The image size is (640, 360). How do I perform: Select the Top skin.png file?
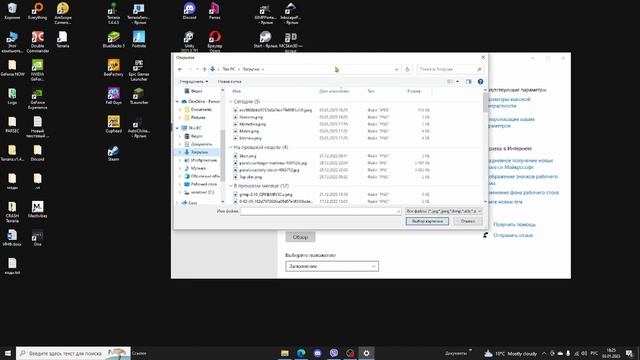(251, 177)
